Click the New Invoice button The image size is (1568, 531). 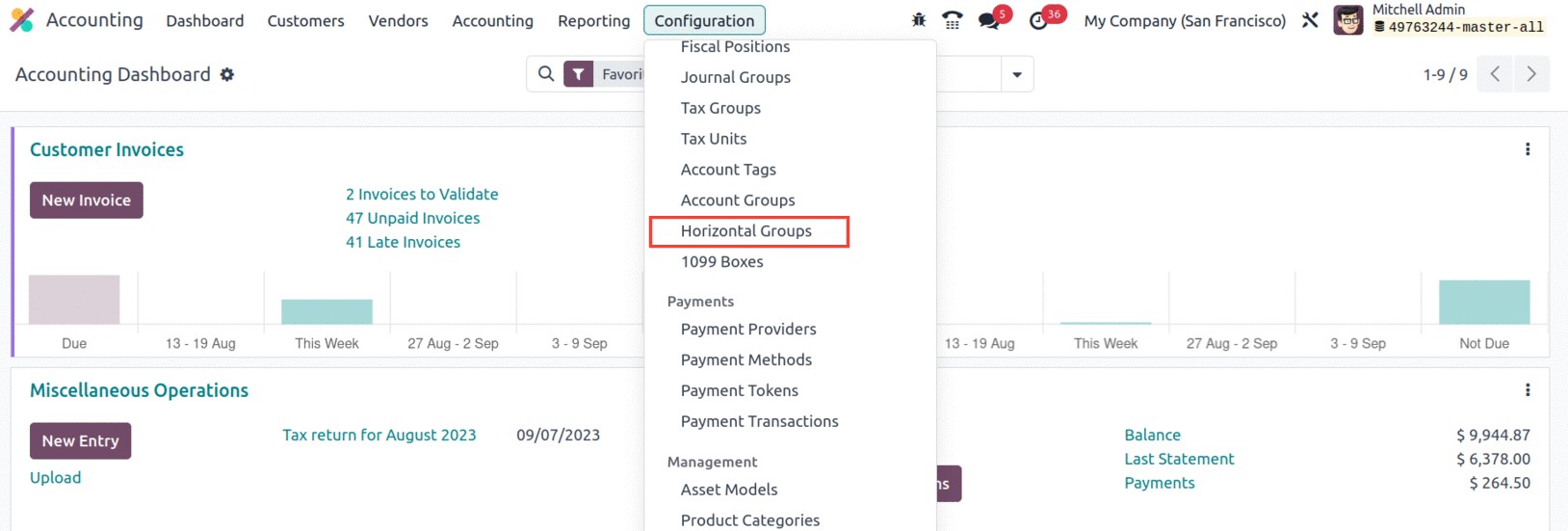[87, 200]
